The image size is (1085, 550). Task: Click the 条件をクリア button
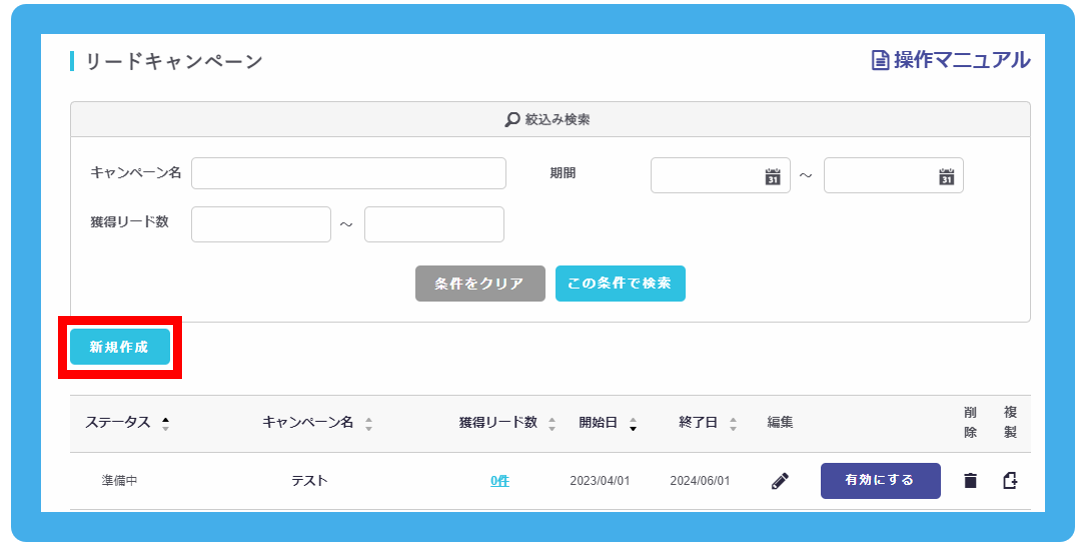(x=480, y=284)
